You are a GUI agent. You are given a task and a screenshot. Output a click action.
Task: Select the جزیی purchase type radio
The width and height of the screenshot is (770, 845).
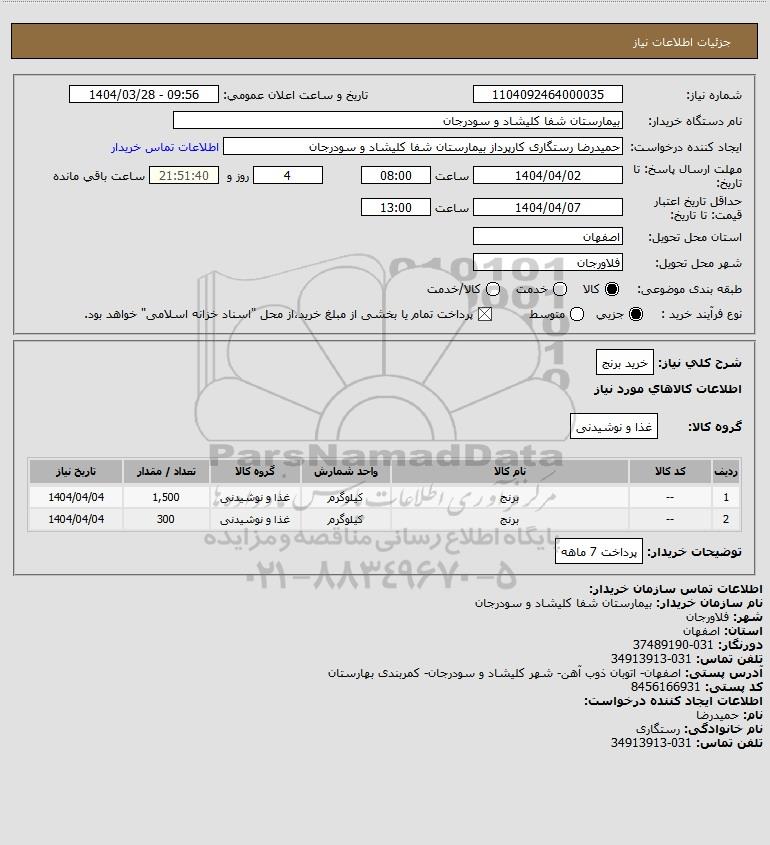tap(636, 314)
